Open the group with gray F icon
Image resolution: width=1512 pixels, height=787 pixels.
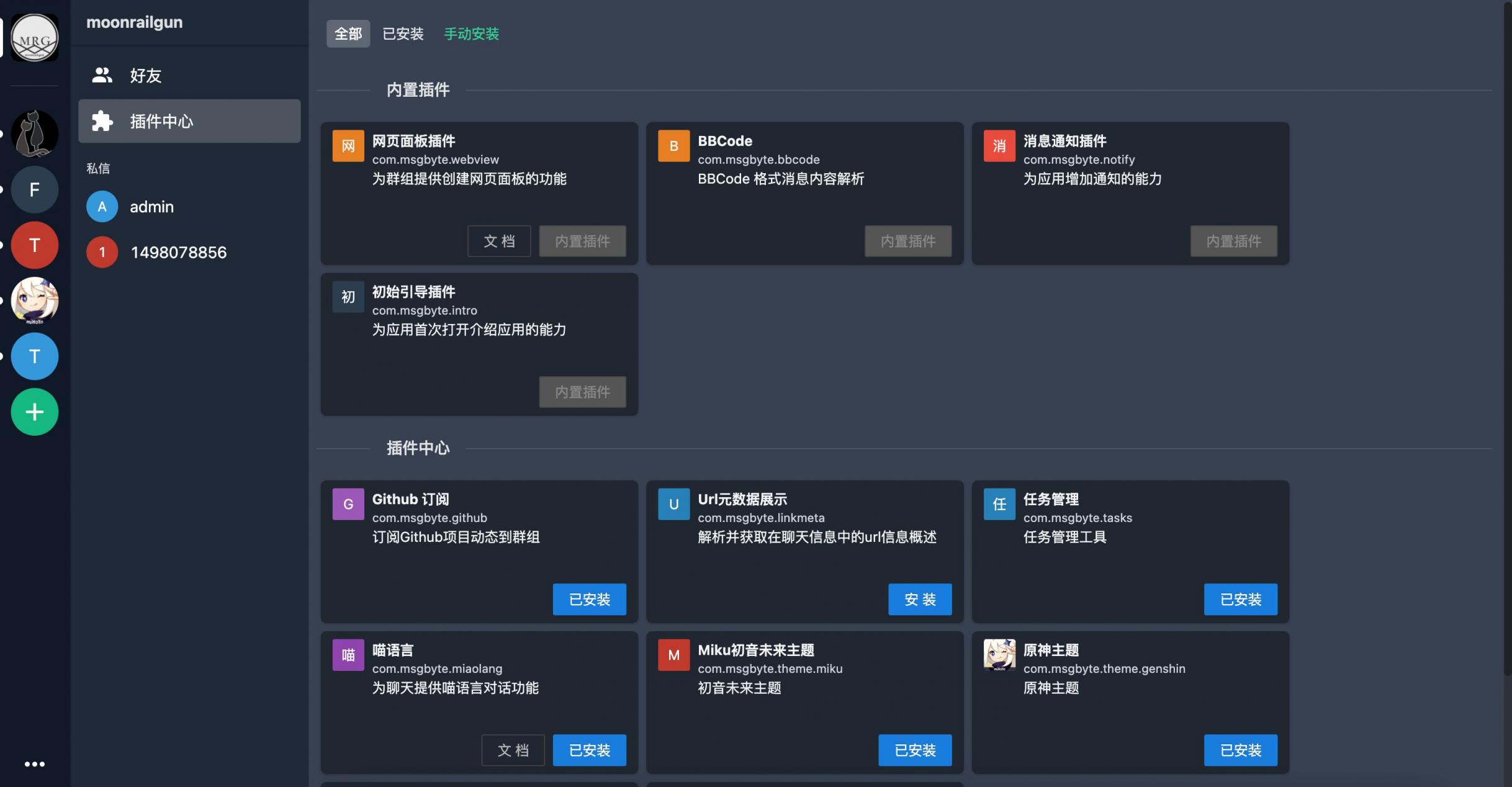(x=35, y=189)
